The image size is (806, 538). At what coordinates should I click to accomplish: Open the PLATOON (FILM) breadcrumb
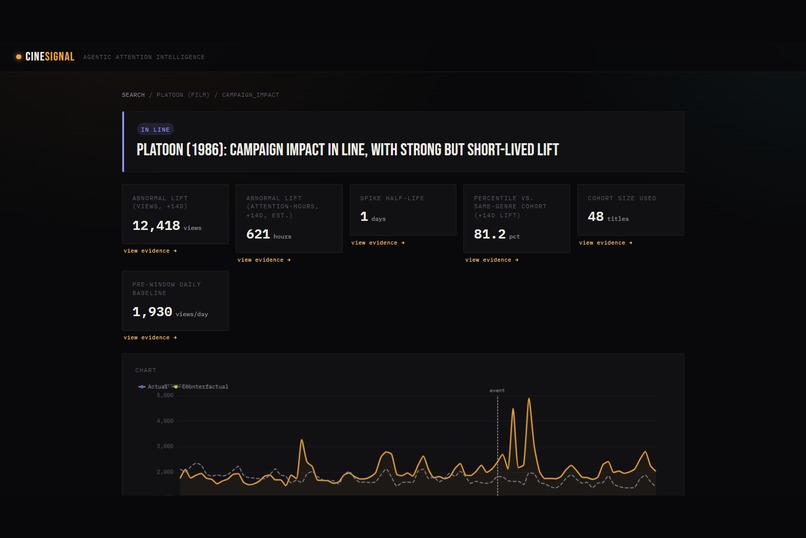pos(183,95)
